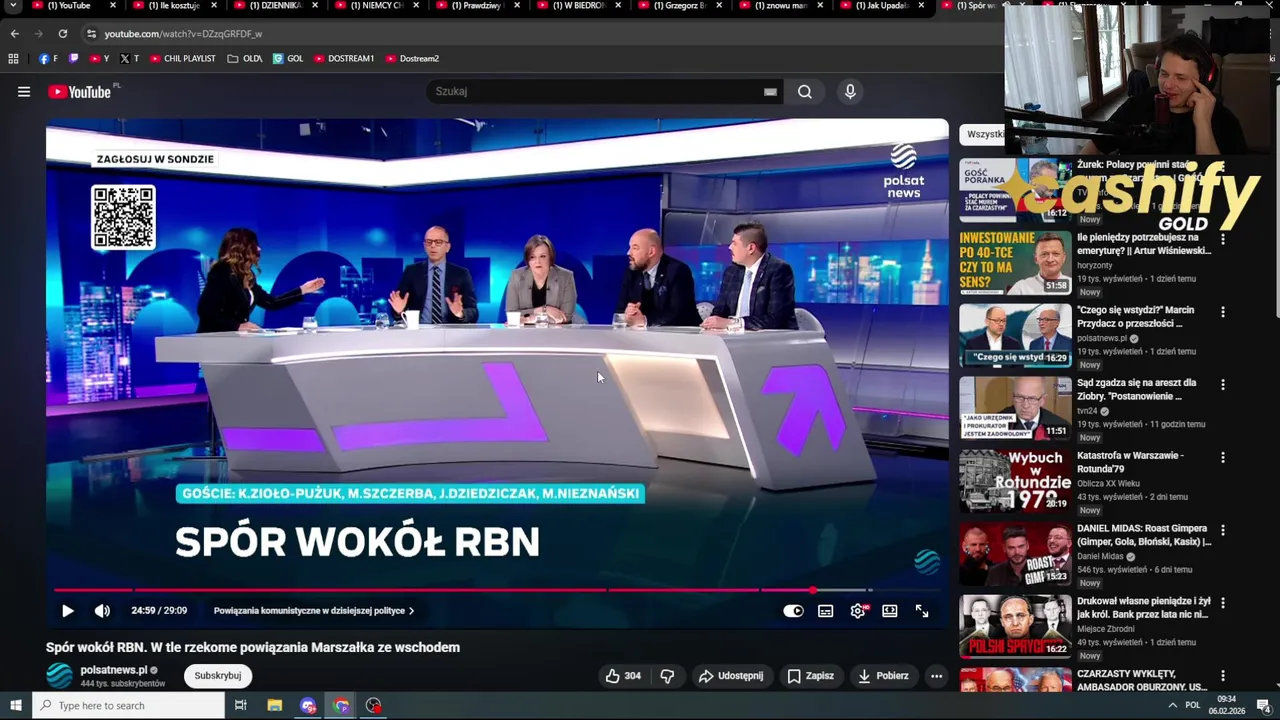Open the 'Czego się wstydzi?' Marcin Przydacz video
This screenshot has height=720, width=1280.
point(1136,317)
